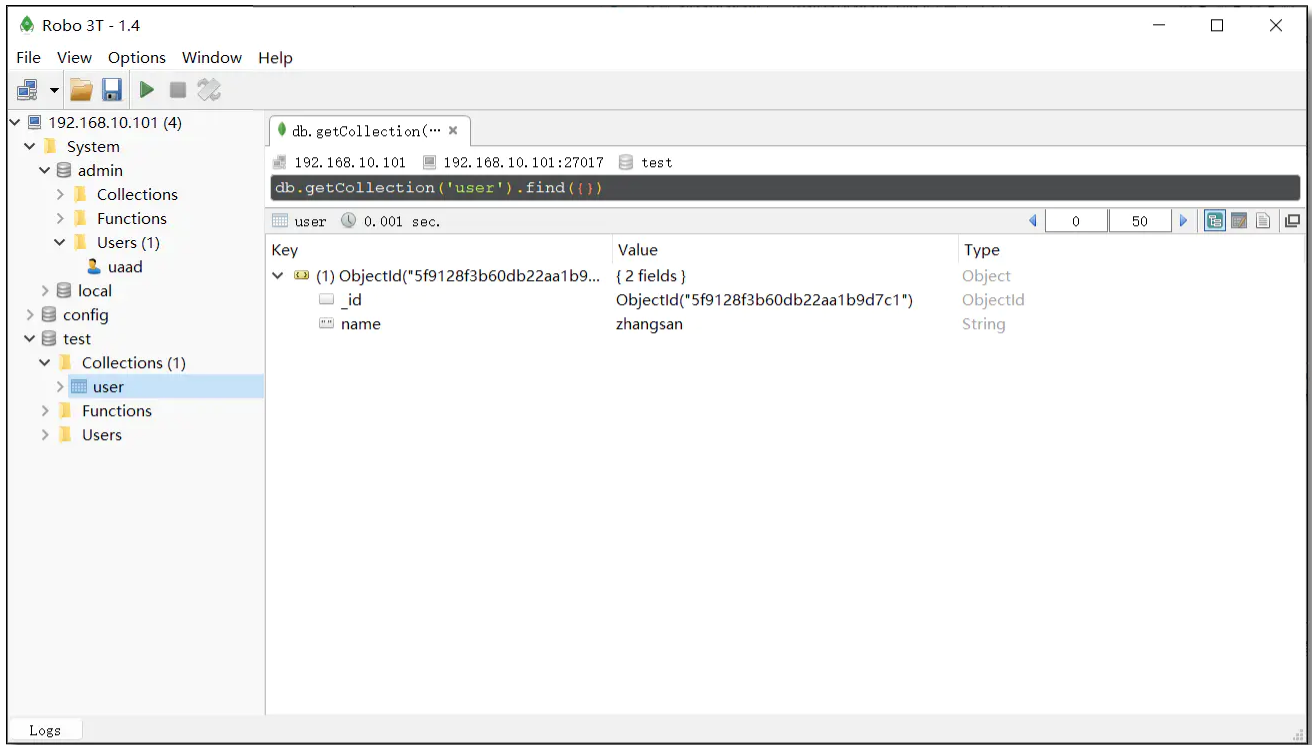Maximize the Robo 3T window
1312x745 pixels.
1217,26
